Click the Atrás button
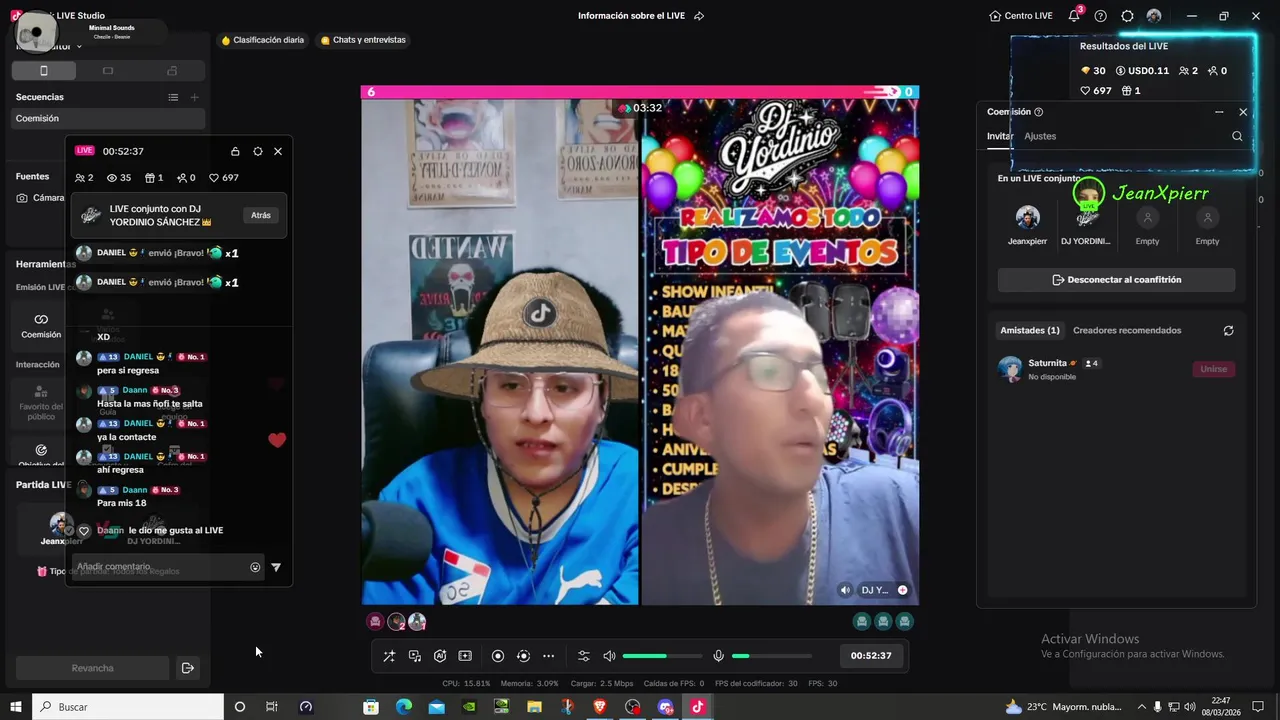Image resolution: width=1280 pixels, height=720 pixels. click(261, 215)
